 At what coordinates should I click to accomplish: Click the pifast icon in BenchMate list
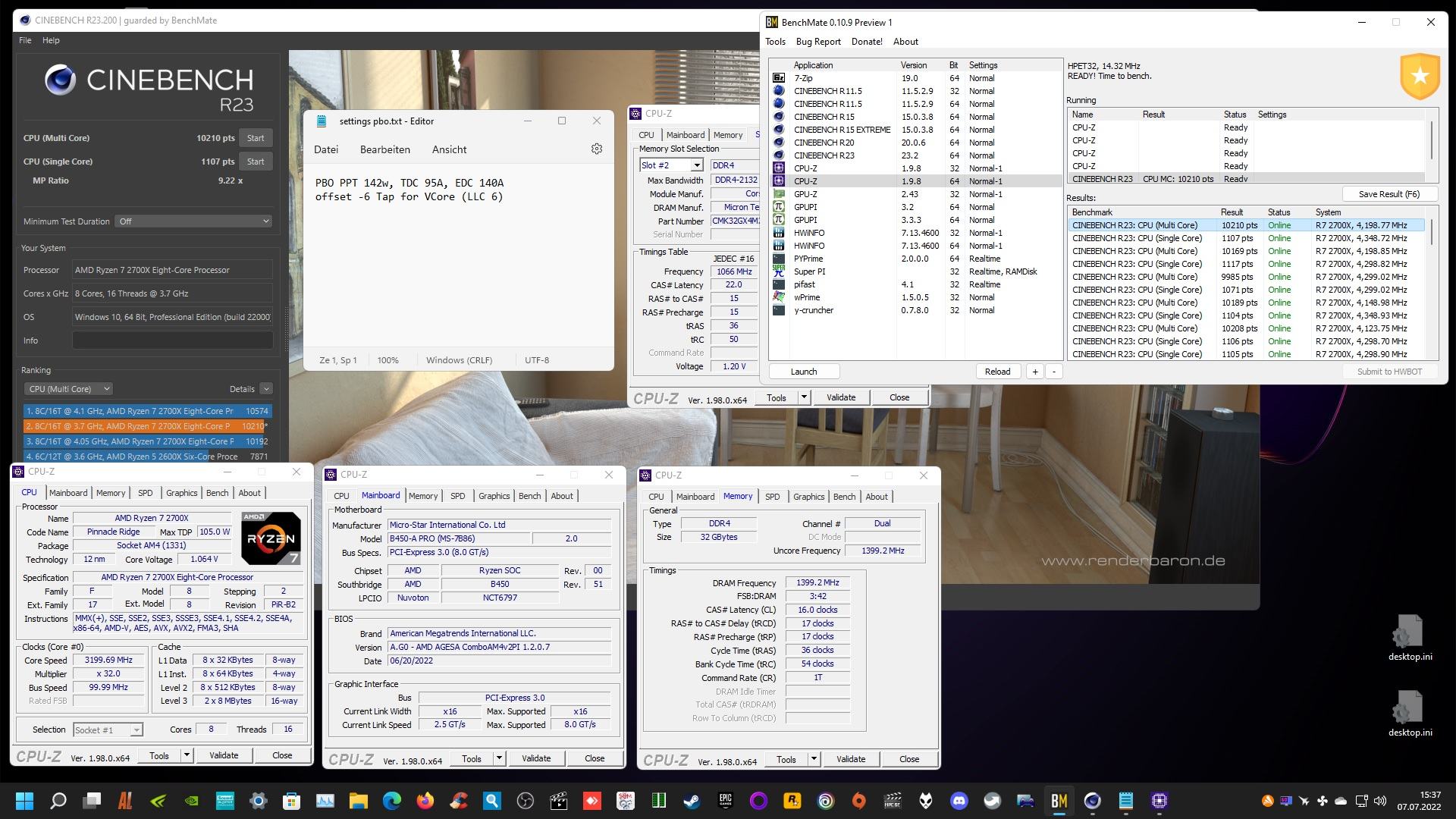[x=778, y=284]
